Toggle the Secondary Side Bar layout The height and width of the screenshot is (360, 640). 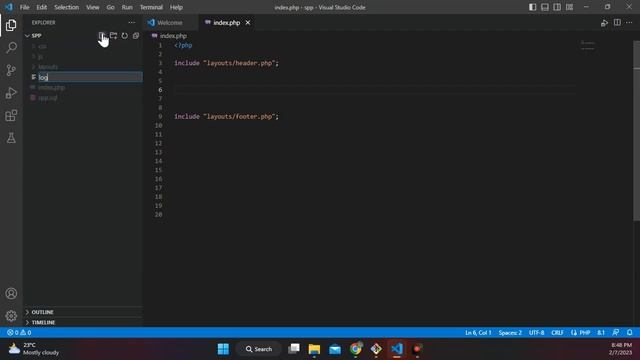coord(557,7)
